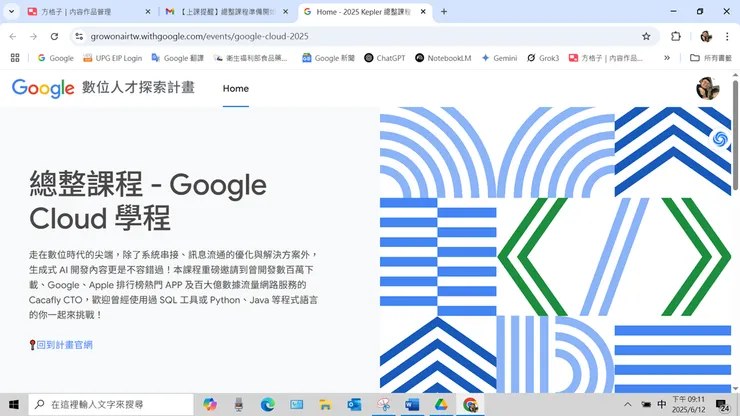
Task: Close the 方格子 tab
Action: [x=148, y=12]
